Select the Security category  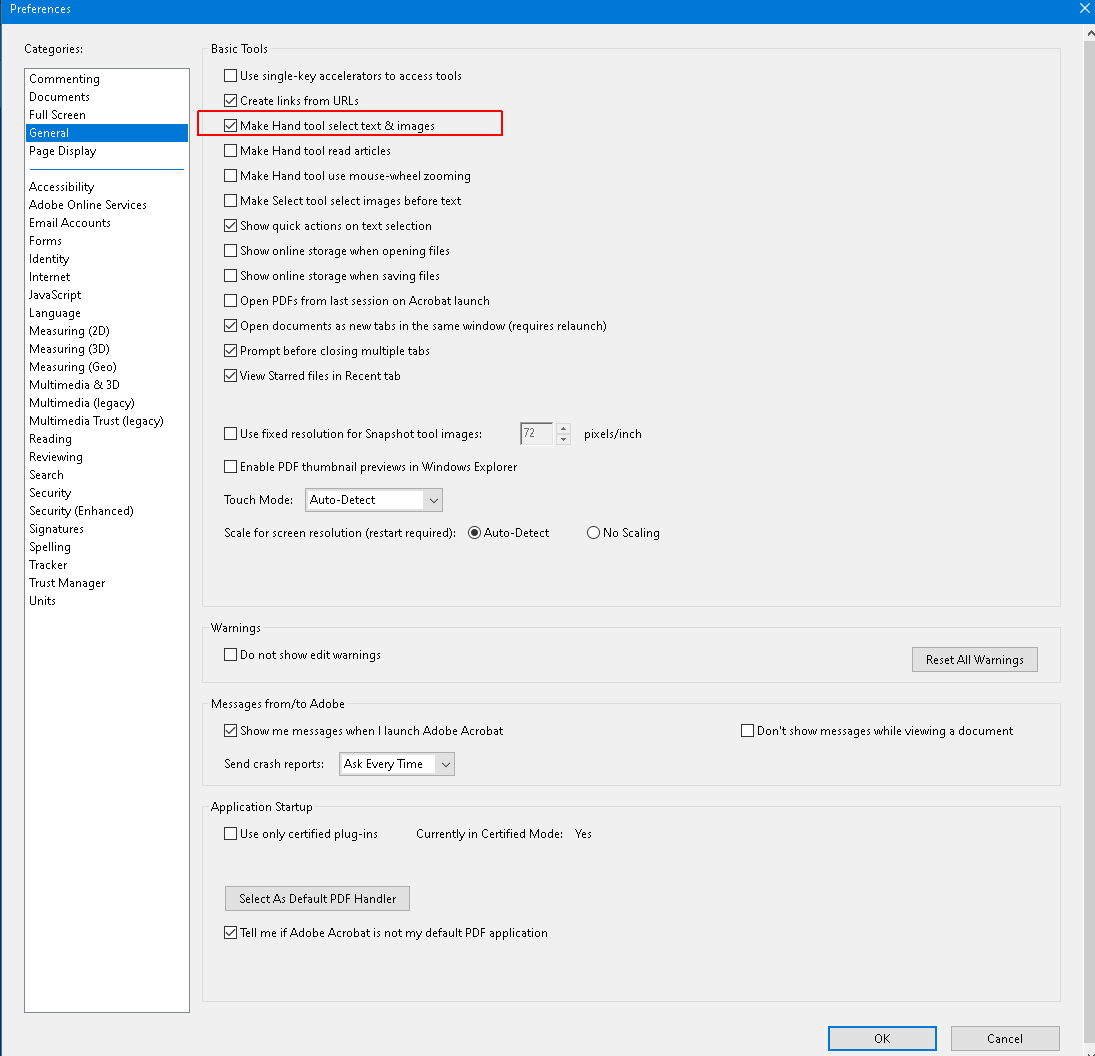click(50, 492)
